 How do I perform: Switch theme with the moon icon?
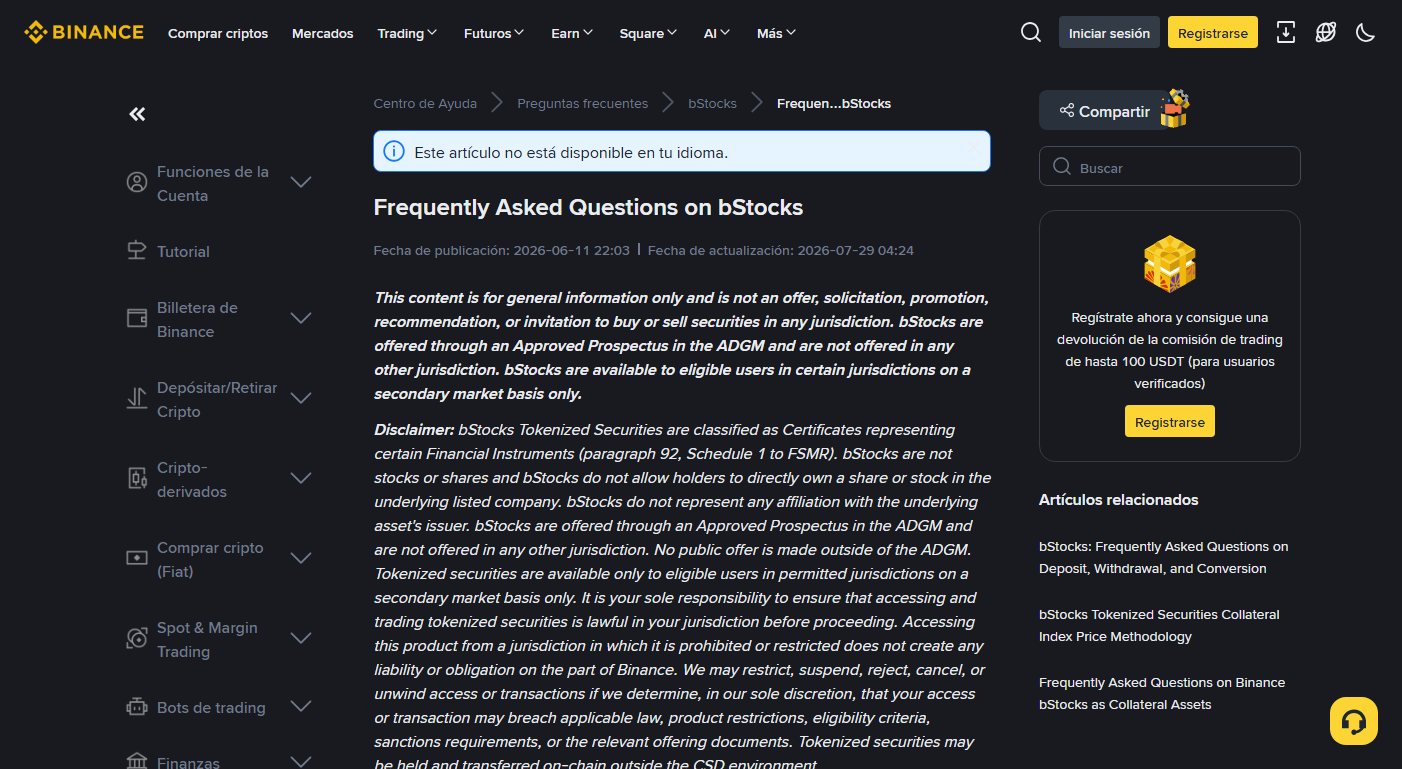pyautogui.click(x=1366, y=33)
